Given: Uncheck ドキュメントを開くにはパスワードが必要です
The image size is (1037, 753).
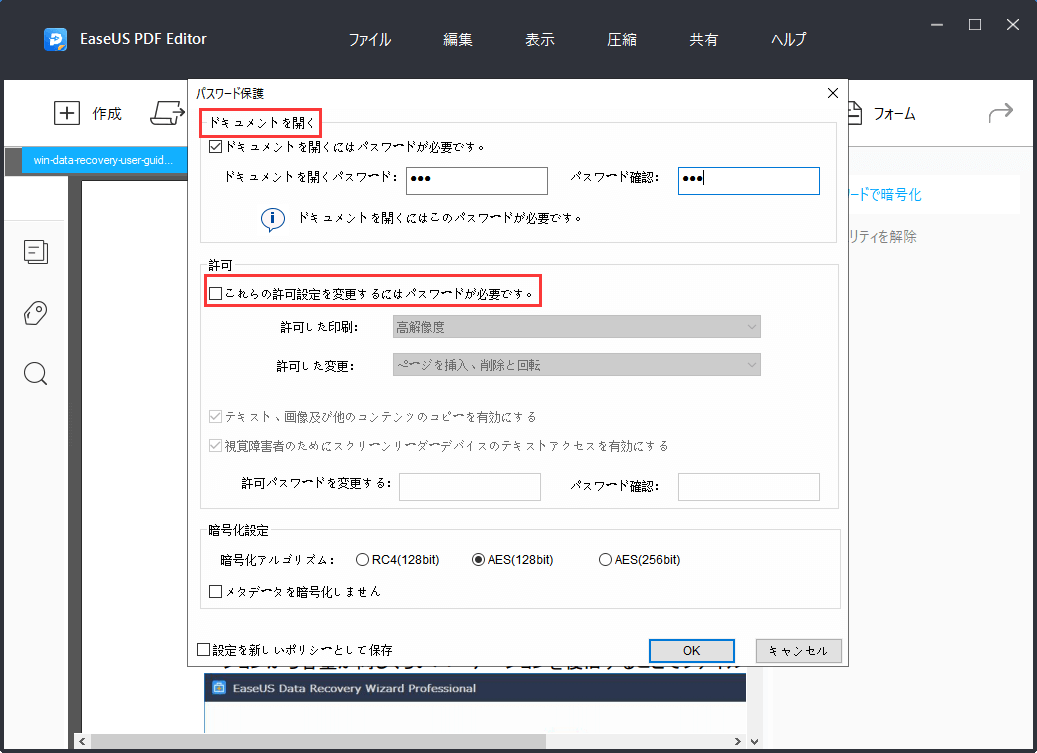Looking at the screenshot, I should click(215, 145).
